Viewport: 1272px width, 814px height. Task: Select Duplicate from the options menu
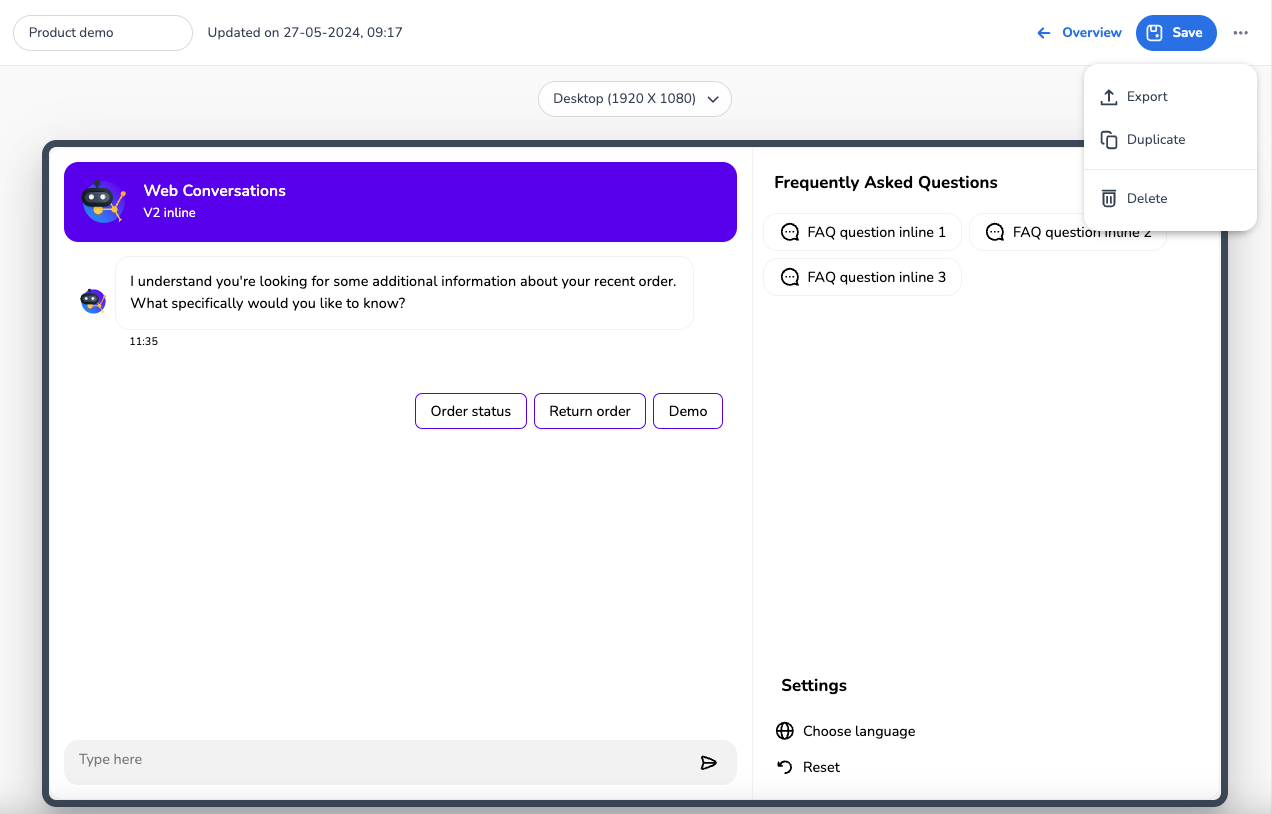1155,140
